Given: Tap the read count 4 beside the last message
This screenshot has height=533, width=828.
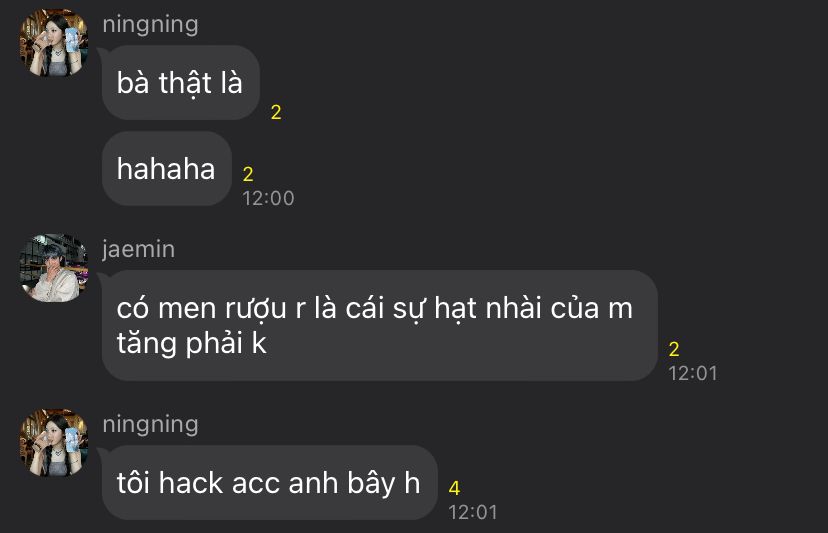Looking at the screenshot, I should tap(454, 488).
